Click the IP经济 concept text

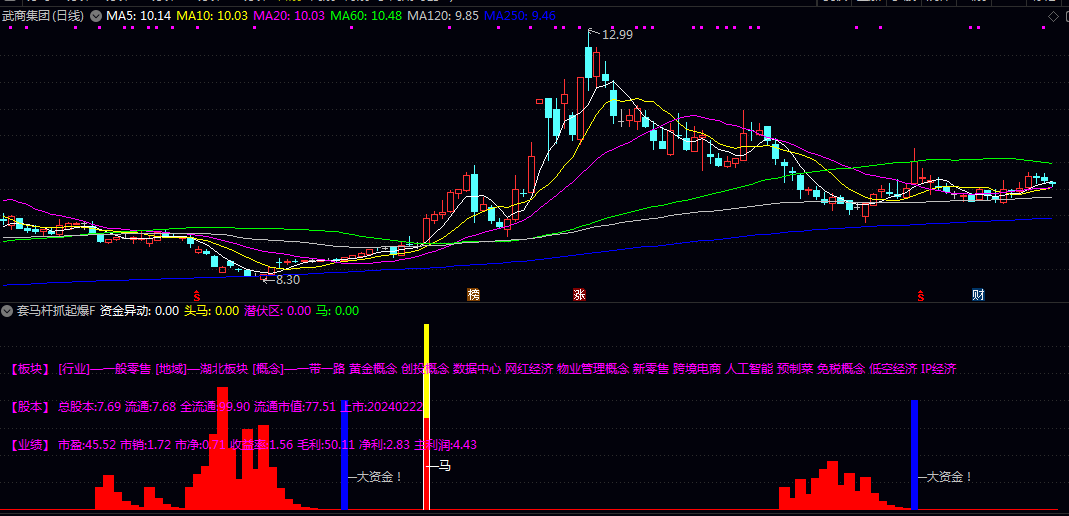tap(939, 369)
